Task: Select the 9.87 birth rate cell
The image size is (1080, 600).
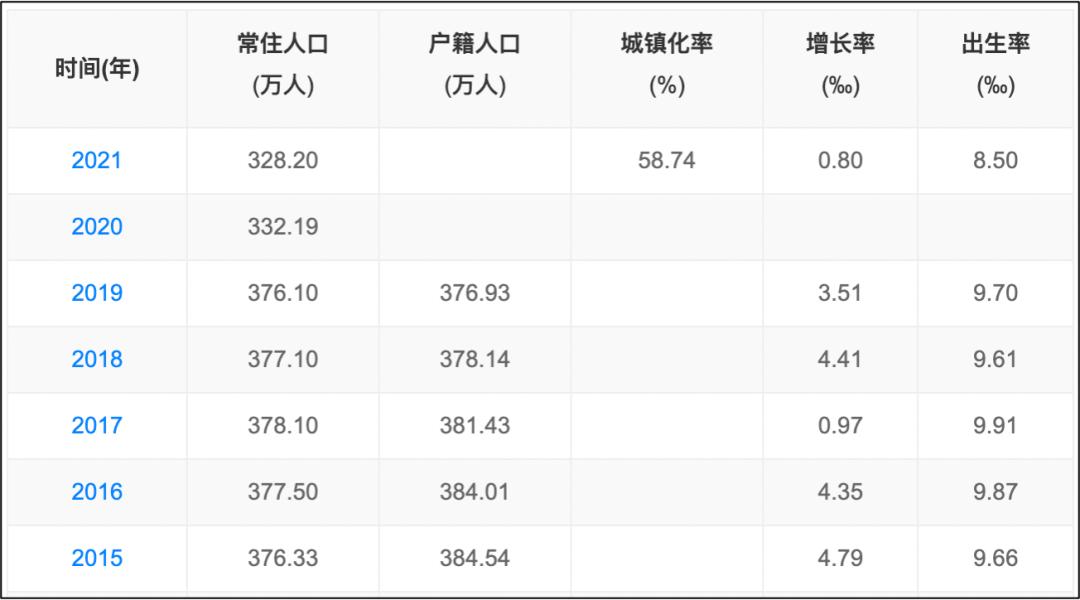Action: (996, 491)
